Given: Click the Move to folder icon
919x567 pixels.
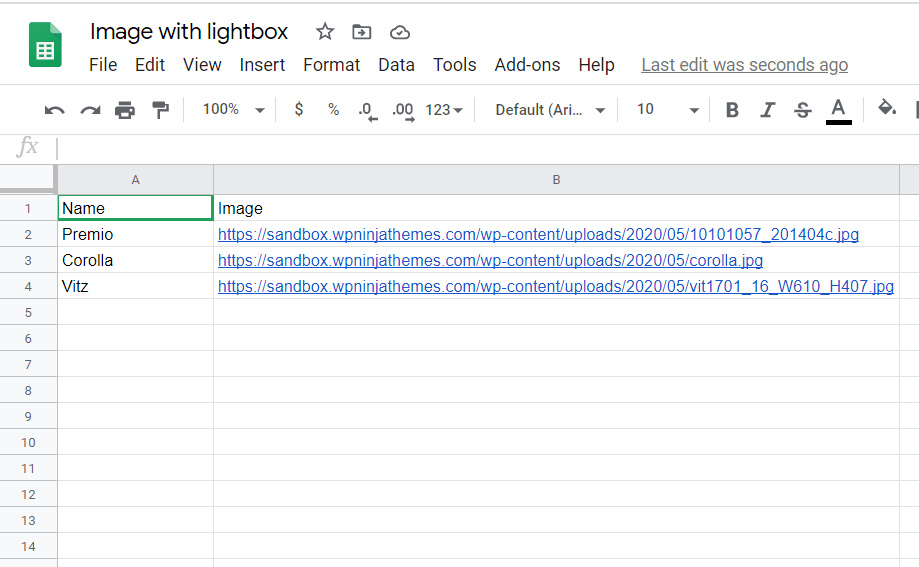Looking at the screenshot, I should (x=362, y=32).
